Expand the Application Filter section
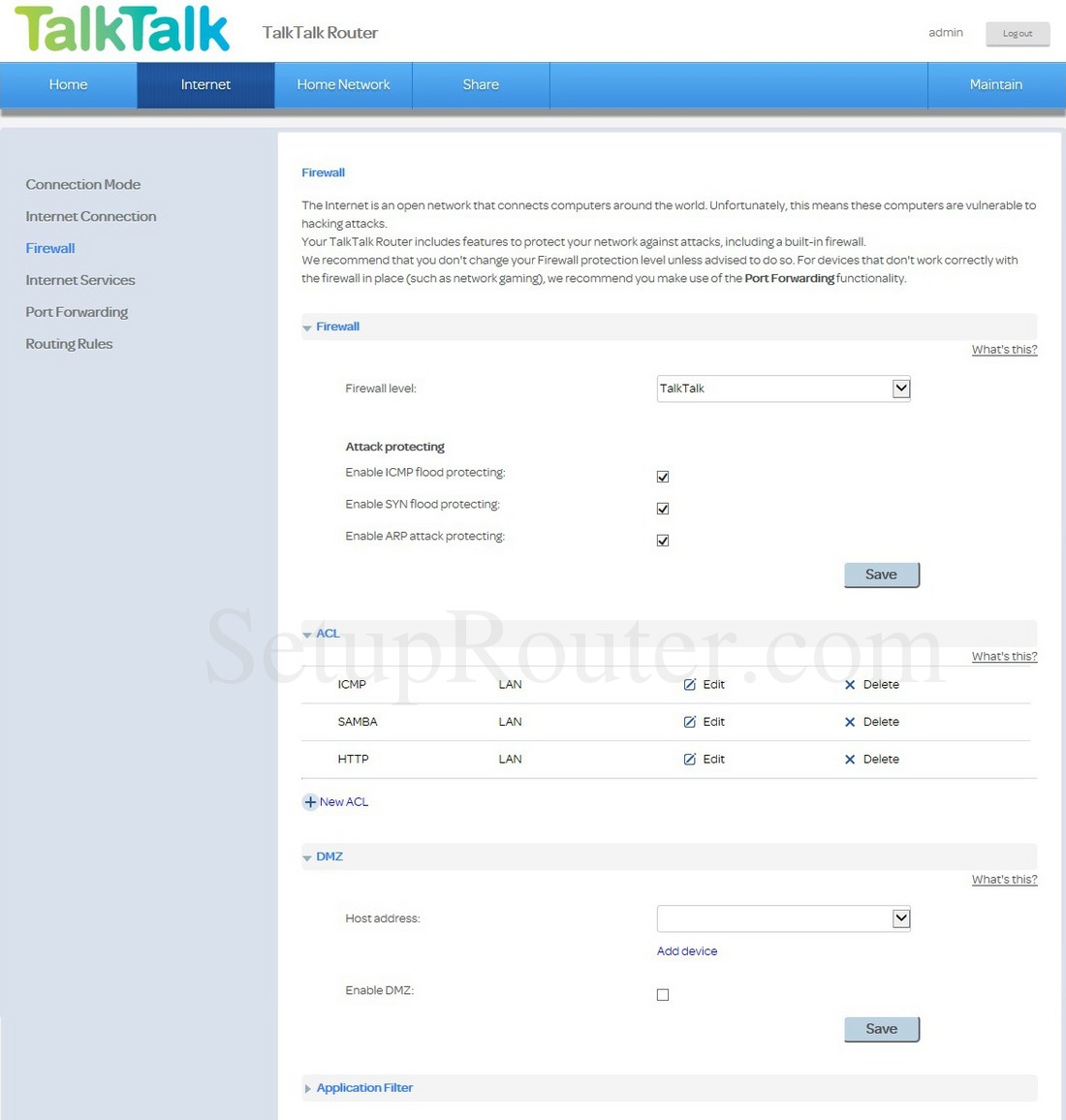The width and height of the screenshot is (1066, 1120). point(364,1087)
